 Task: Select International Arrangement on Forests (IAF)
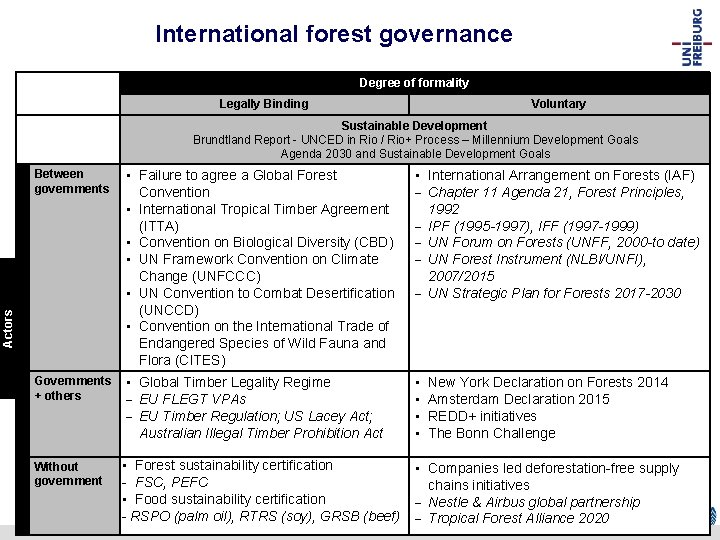tap(561, 175)
